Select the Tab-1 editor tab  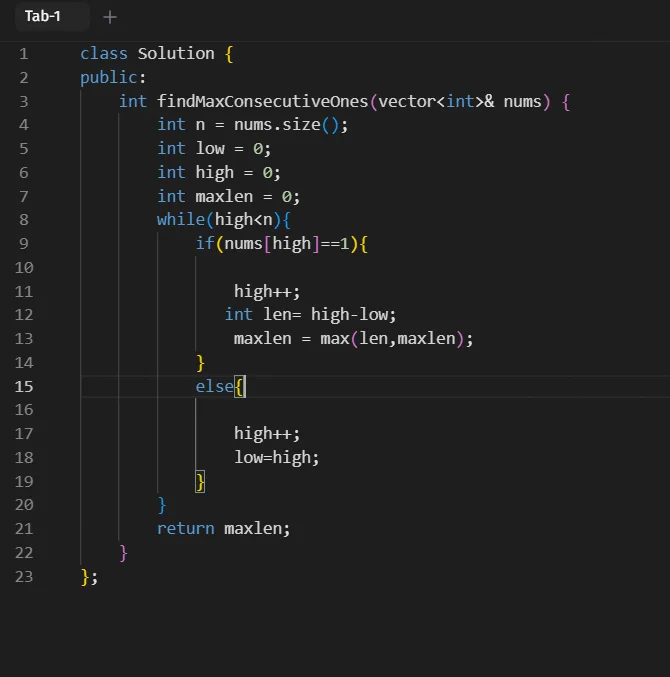click(52, 16)
